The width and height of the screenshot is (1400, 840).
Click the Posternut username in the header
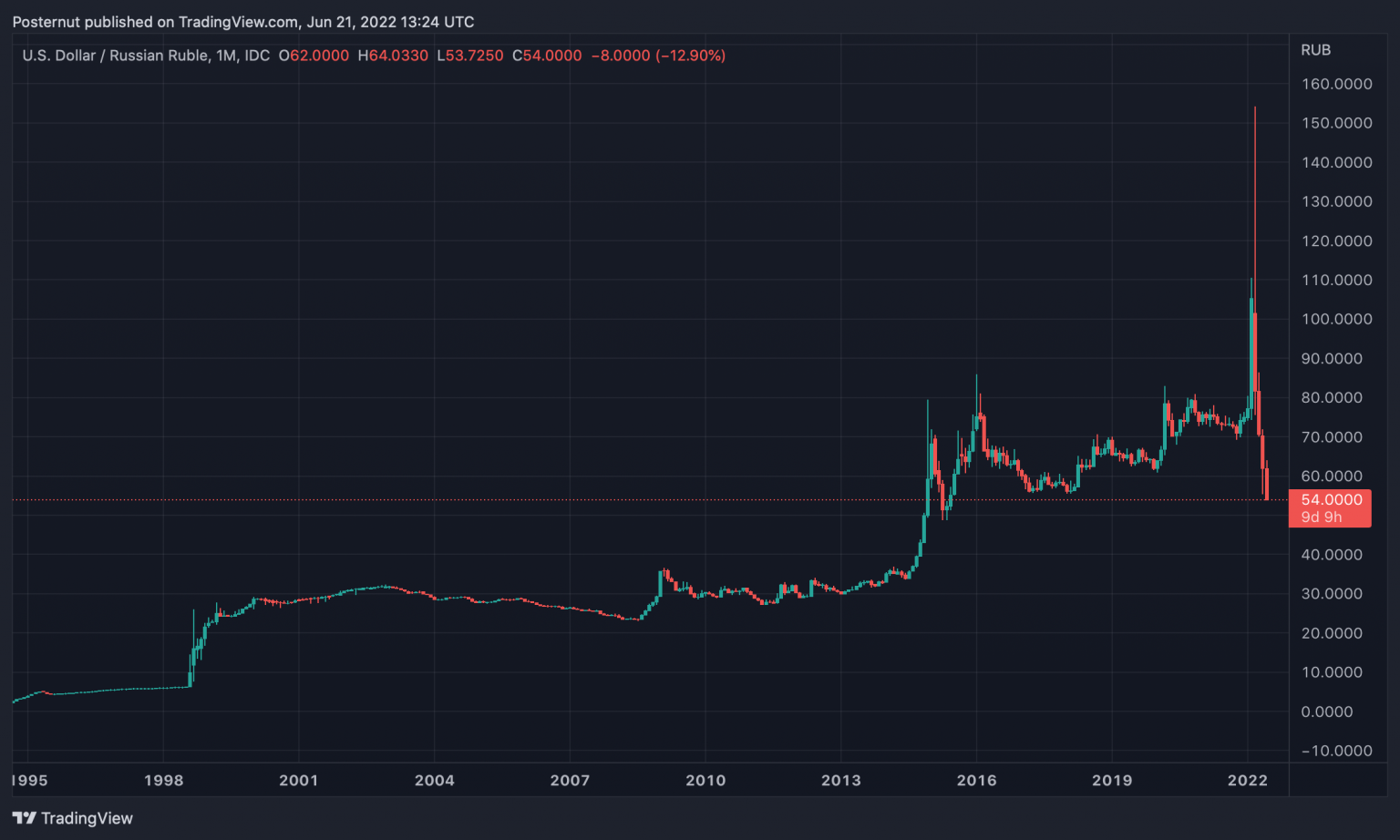(47, 22)
